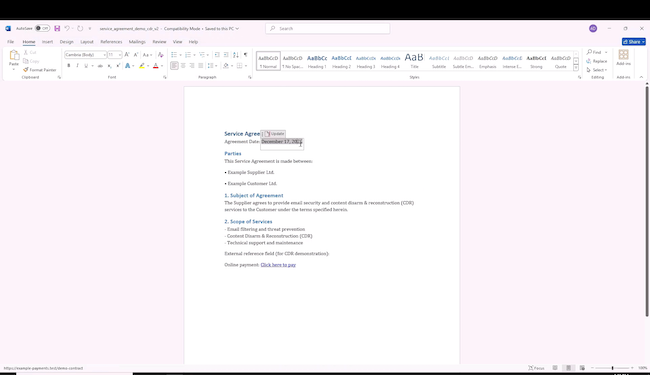Decrease paragraph indent
Viewport: 650px width, 375px height.
[217, 55]
